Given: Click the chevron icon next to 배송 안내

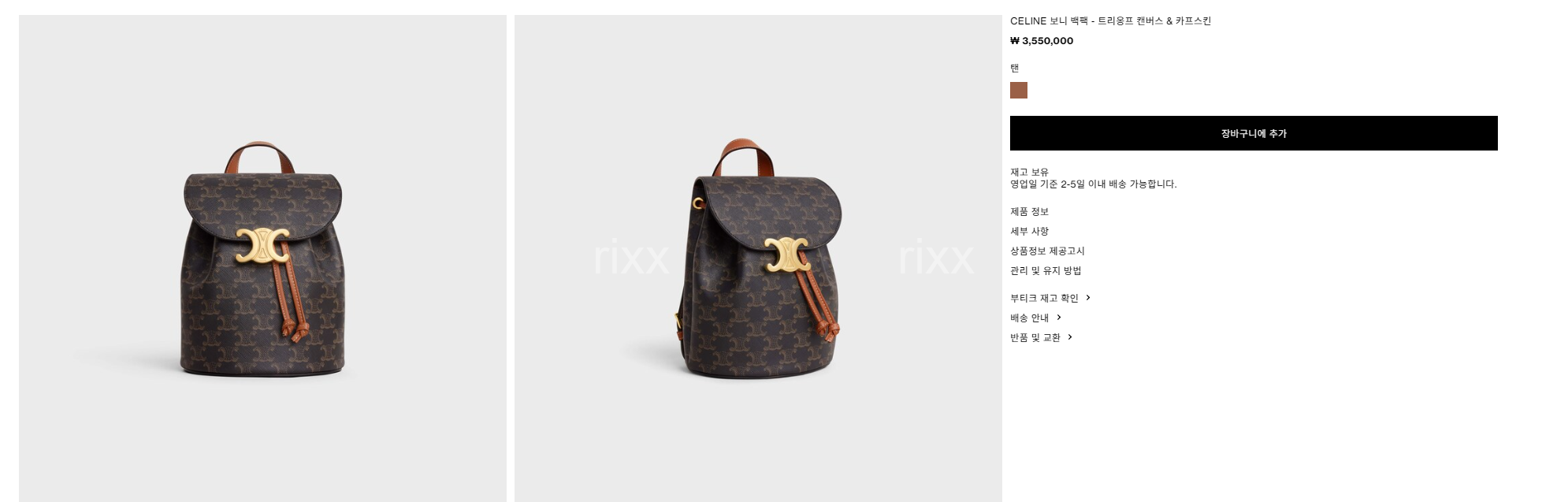Looking at the screenshot, I should pyautogui.click(x=1059, y=318).
